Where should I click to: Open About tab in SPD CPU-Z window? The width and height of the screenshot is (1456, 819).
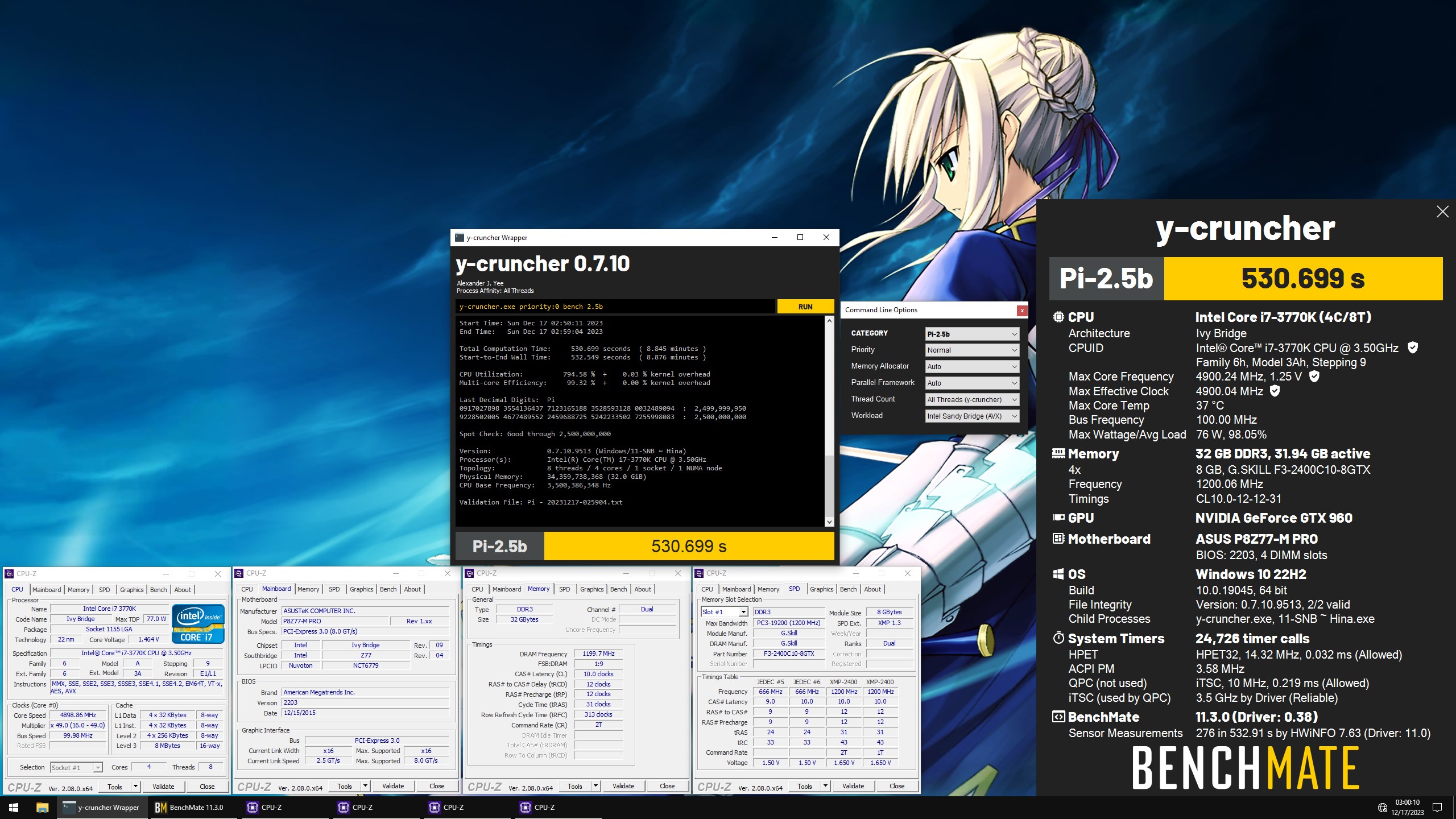tap(872, 589)
